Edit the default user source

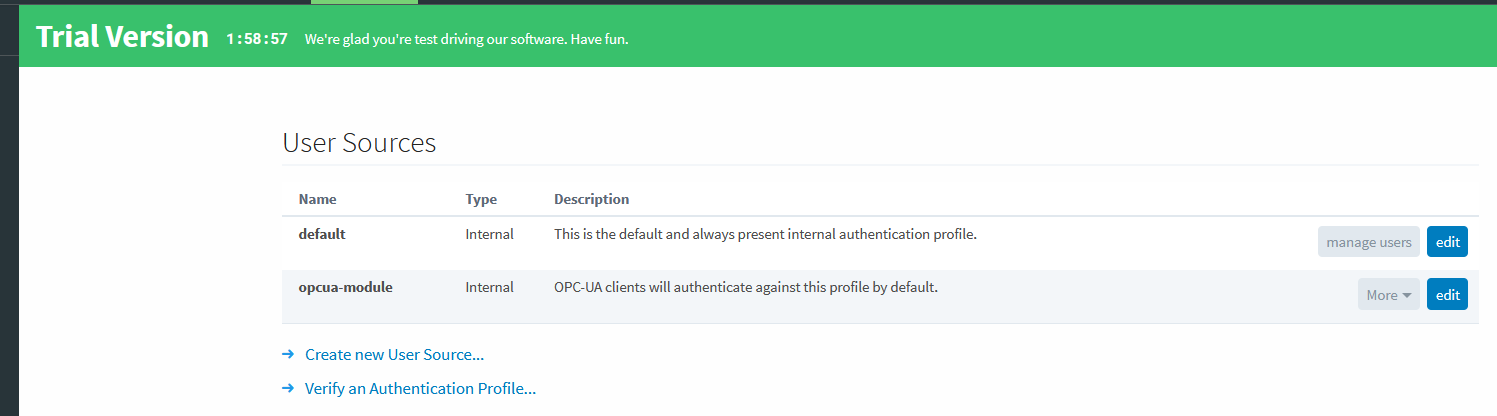[1447, 242]
